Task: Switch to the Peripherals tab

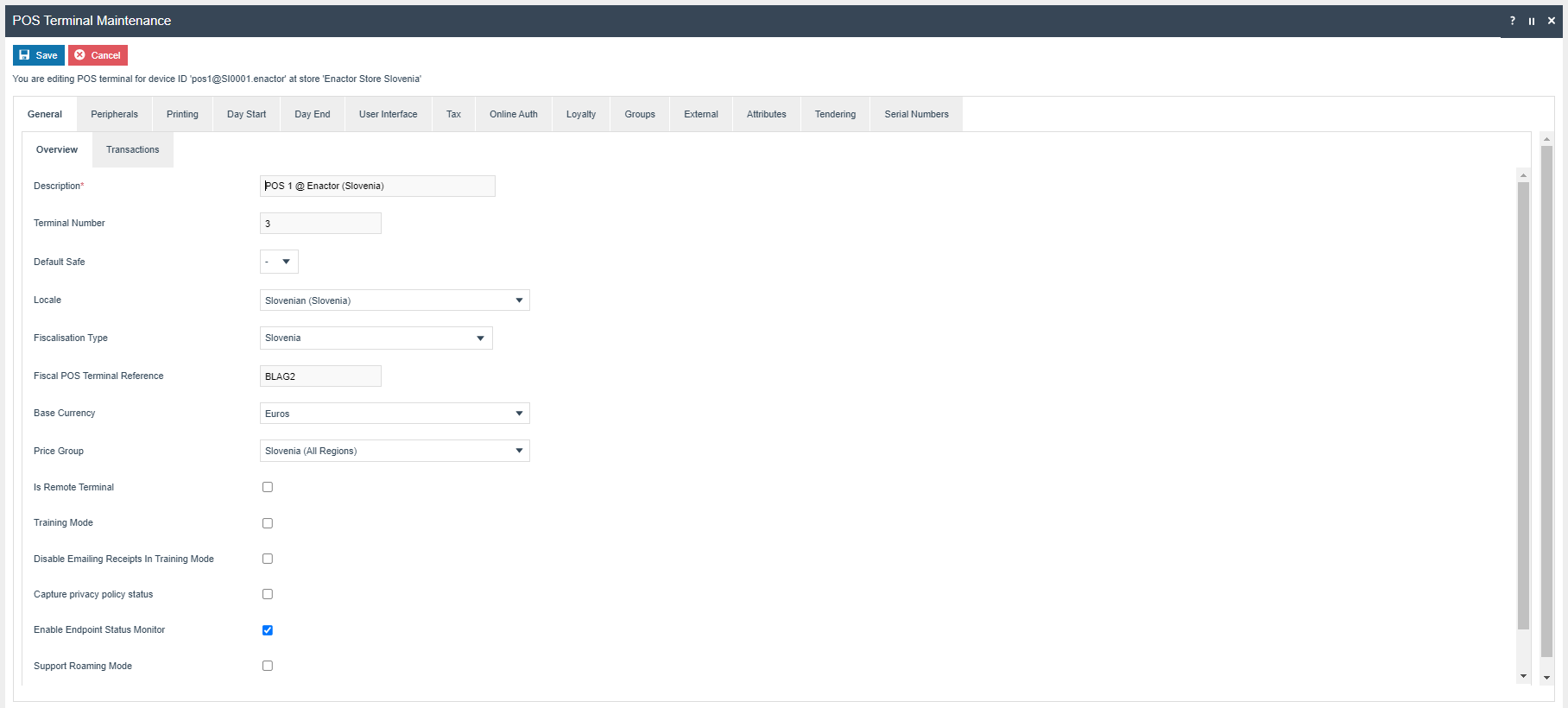Action: (x=114, y=114)
